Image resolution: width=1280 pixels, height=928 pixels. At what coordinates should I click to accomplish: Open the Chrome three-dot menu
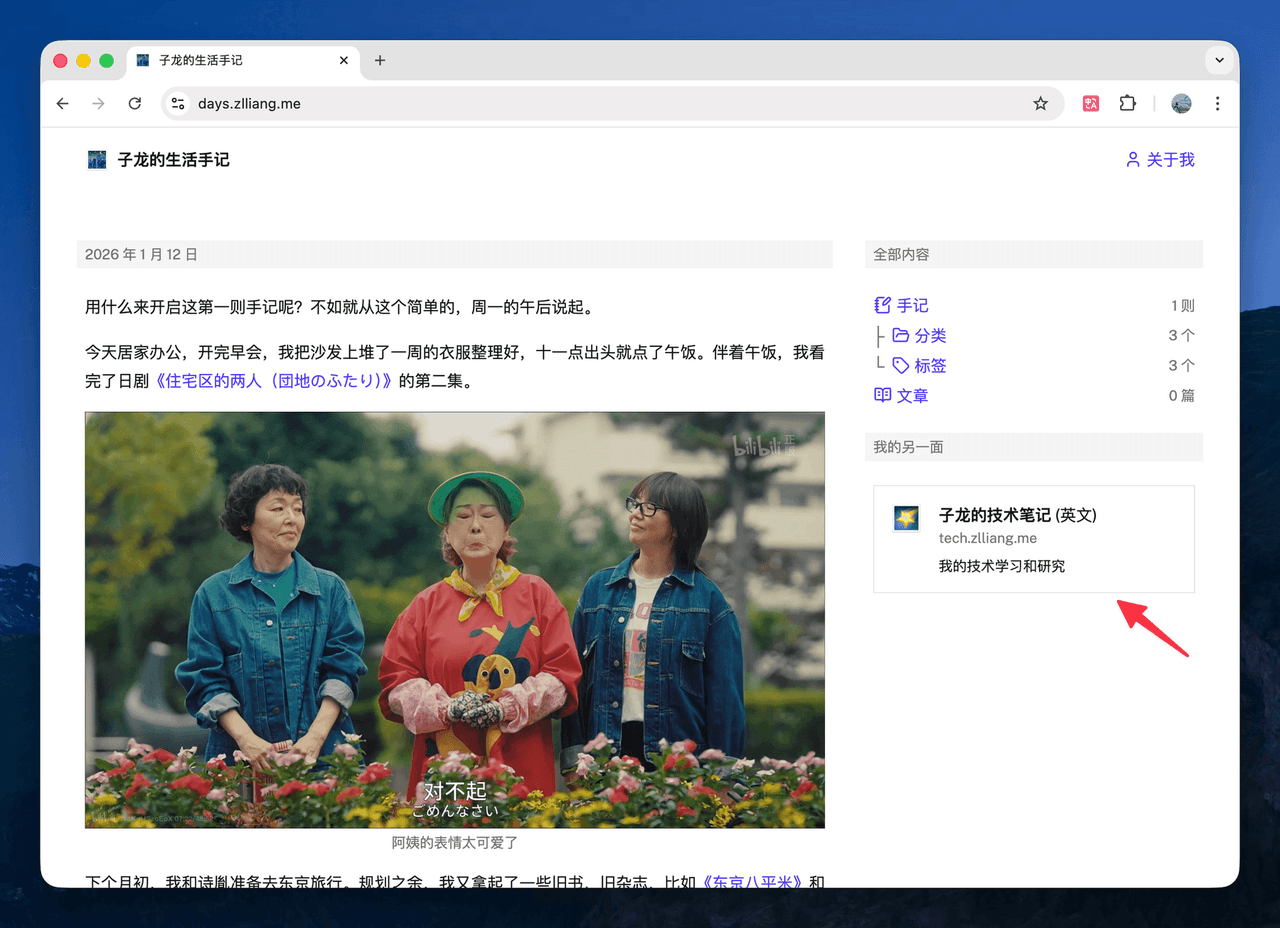(x=1217, y=103)
